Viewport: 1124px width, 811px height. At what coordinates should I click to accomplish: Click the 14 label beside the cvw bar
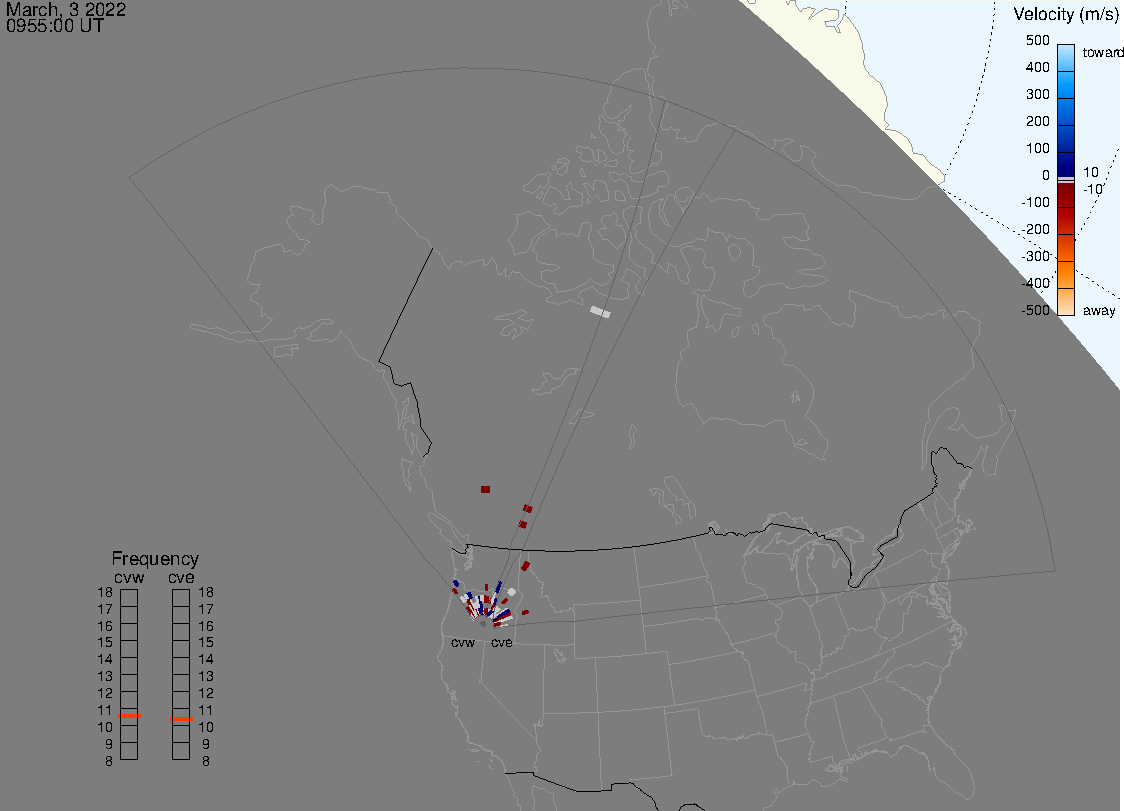click(x=105, y=659)
